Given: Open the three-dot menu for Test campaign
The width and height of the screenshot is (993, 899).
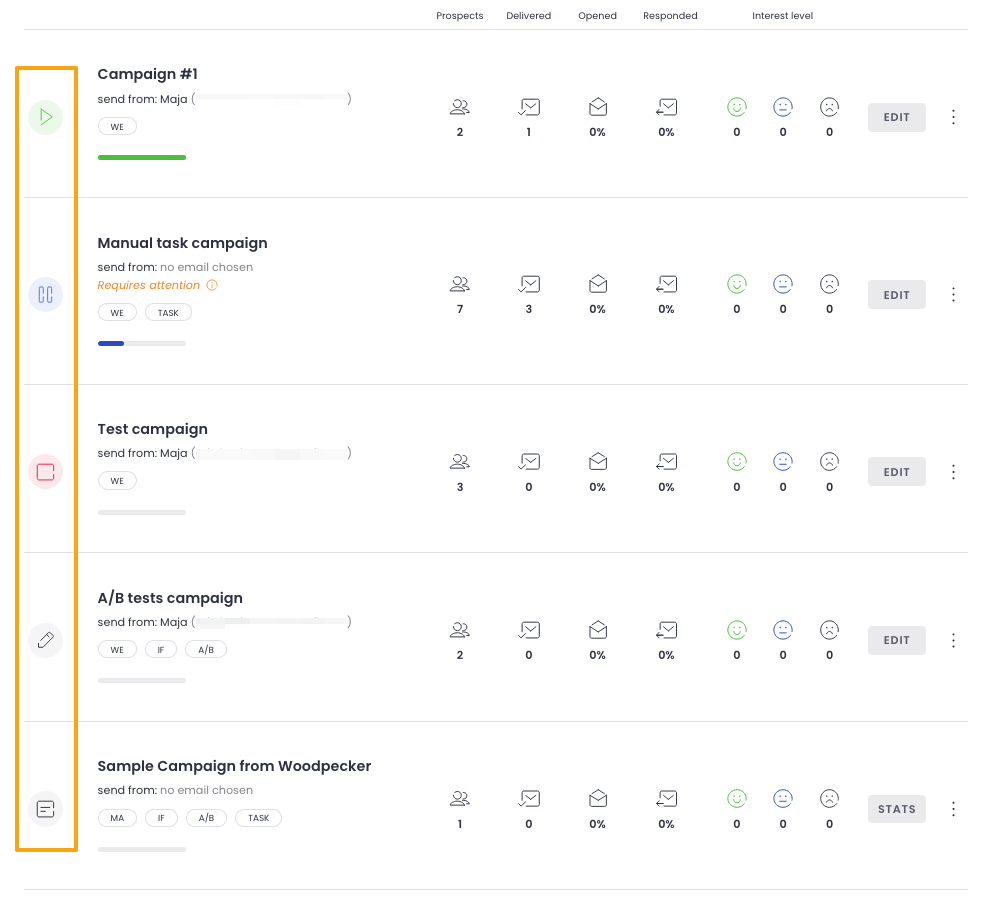Looking at the screenshot, I should click(953, 471).
